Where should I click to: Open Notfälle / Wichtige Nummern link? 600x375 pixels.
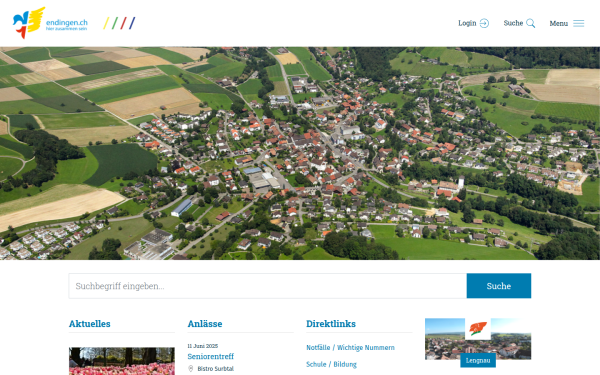click(x=350, y=347)
